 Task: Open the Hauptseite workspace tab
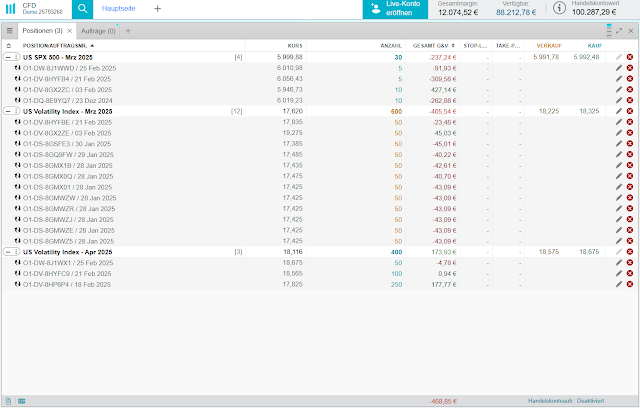click(x=118, y=8)
